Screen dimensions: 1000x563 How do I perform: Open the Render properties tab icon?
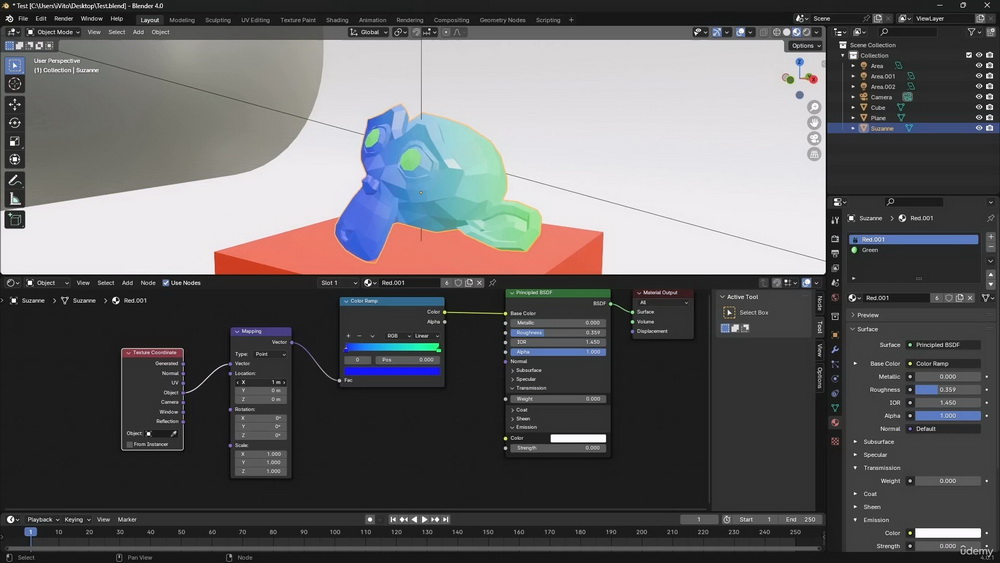[835, 238]
